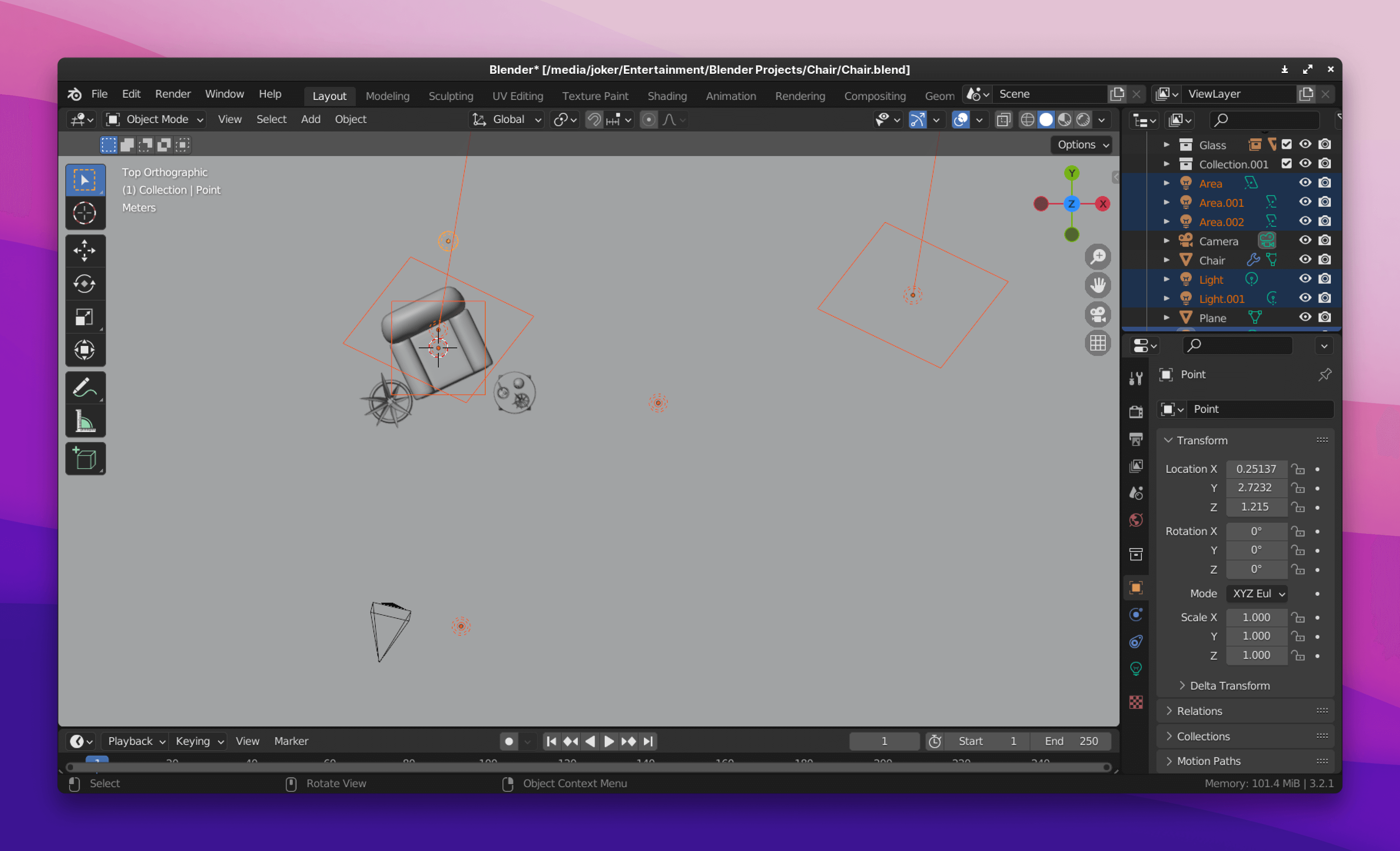Open the Object Mode dropdown
1400x851 pixels.
point(154,120)
